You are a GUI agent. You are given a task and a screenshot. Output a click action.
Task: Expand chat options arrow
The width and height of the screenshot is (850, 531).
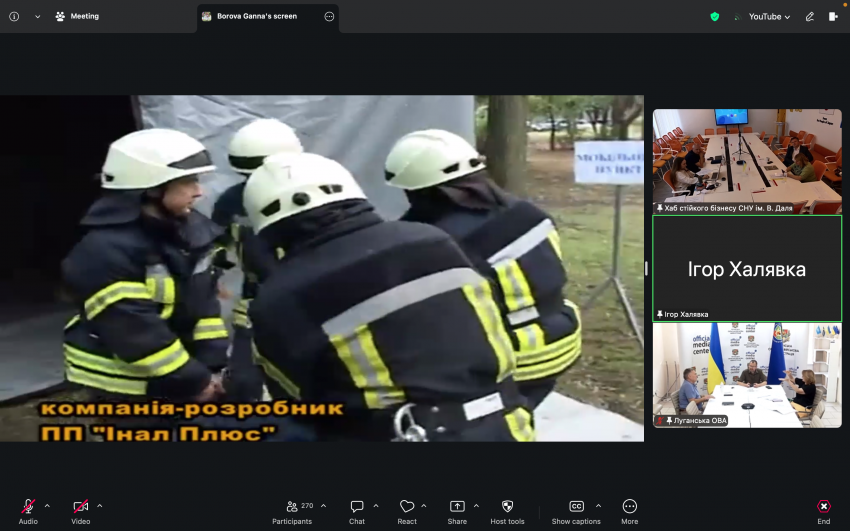(376, 506)
